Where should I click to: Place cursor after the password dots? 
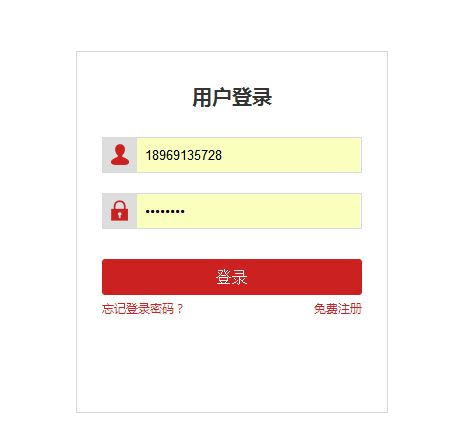coord(186,211)
